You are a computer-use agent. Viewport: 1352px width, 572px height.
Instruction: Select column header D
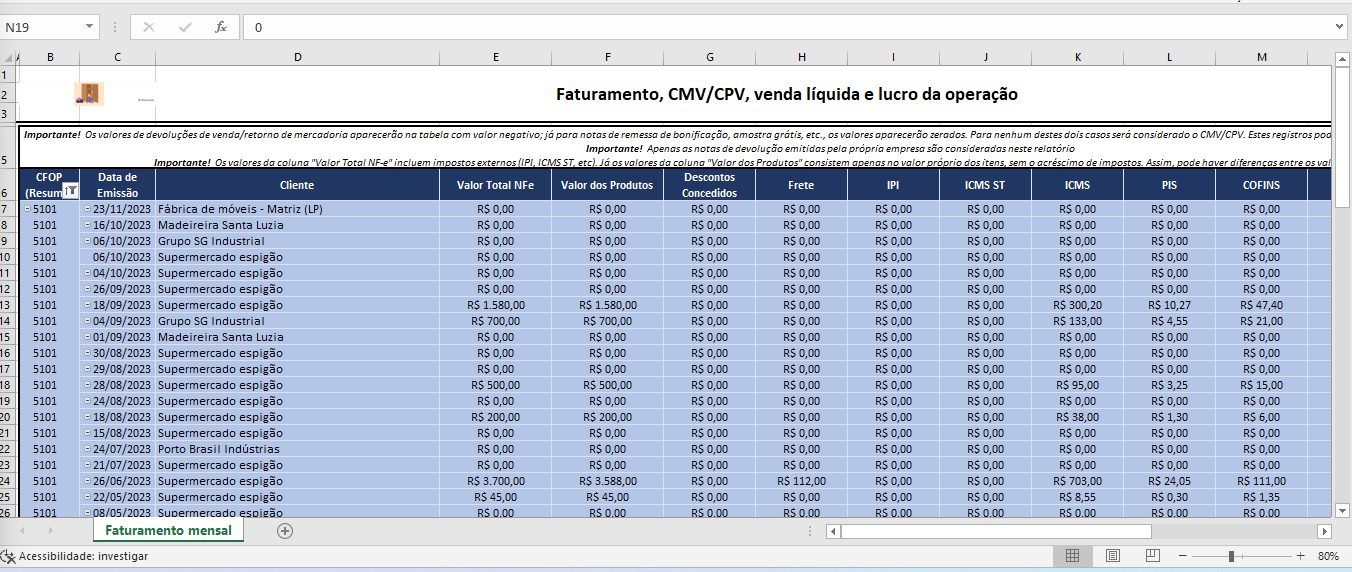297,57
